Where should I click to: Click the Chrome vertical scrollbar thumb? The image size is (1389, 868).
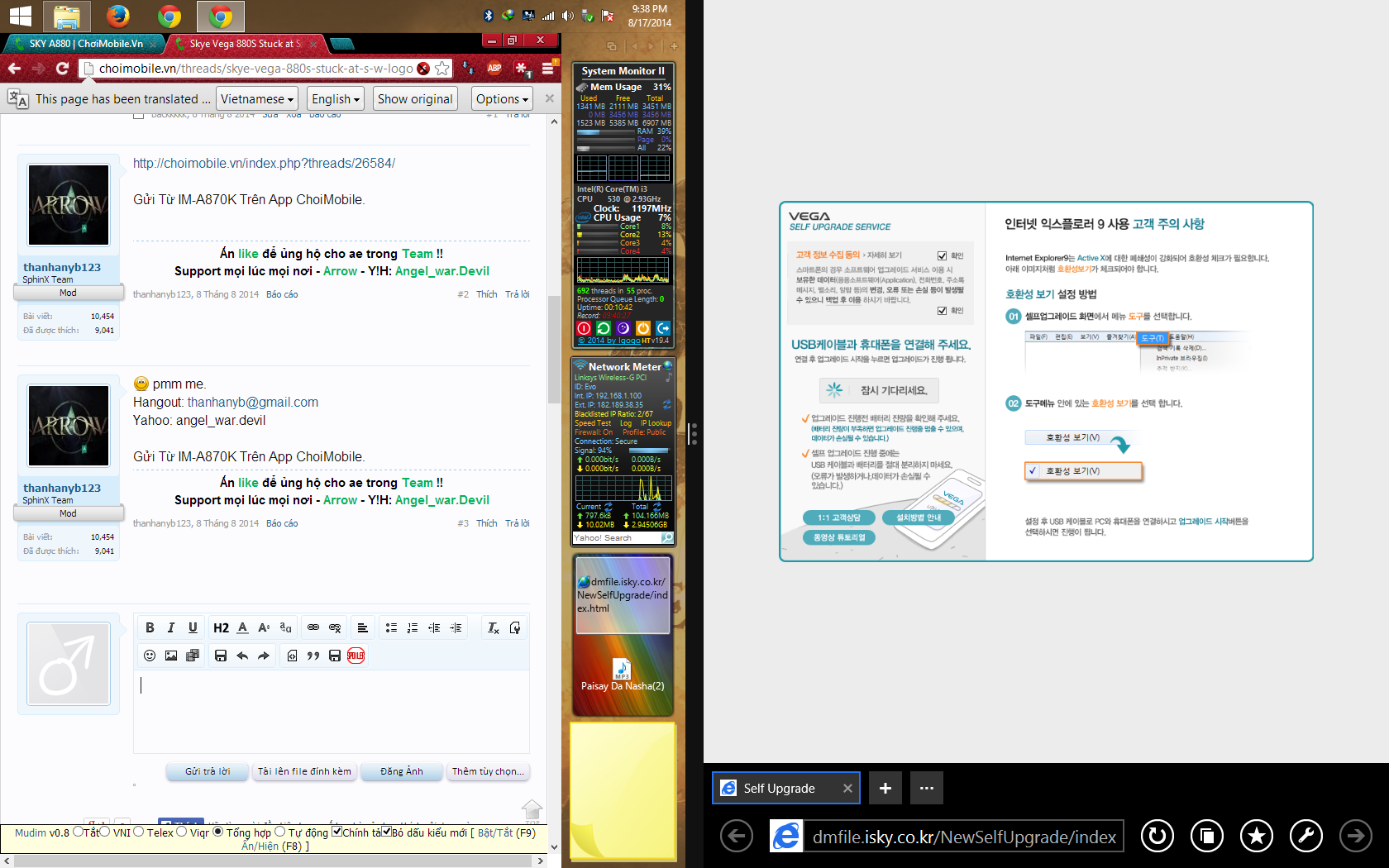click(x=554, y=350)
